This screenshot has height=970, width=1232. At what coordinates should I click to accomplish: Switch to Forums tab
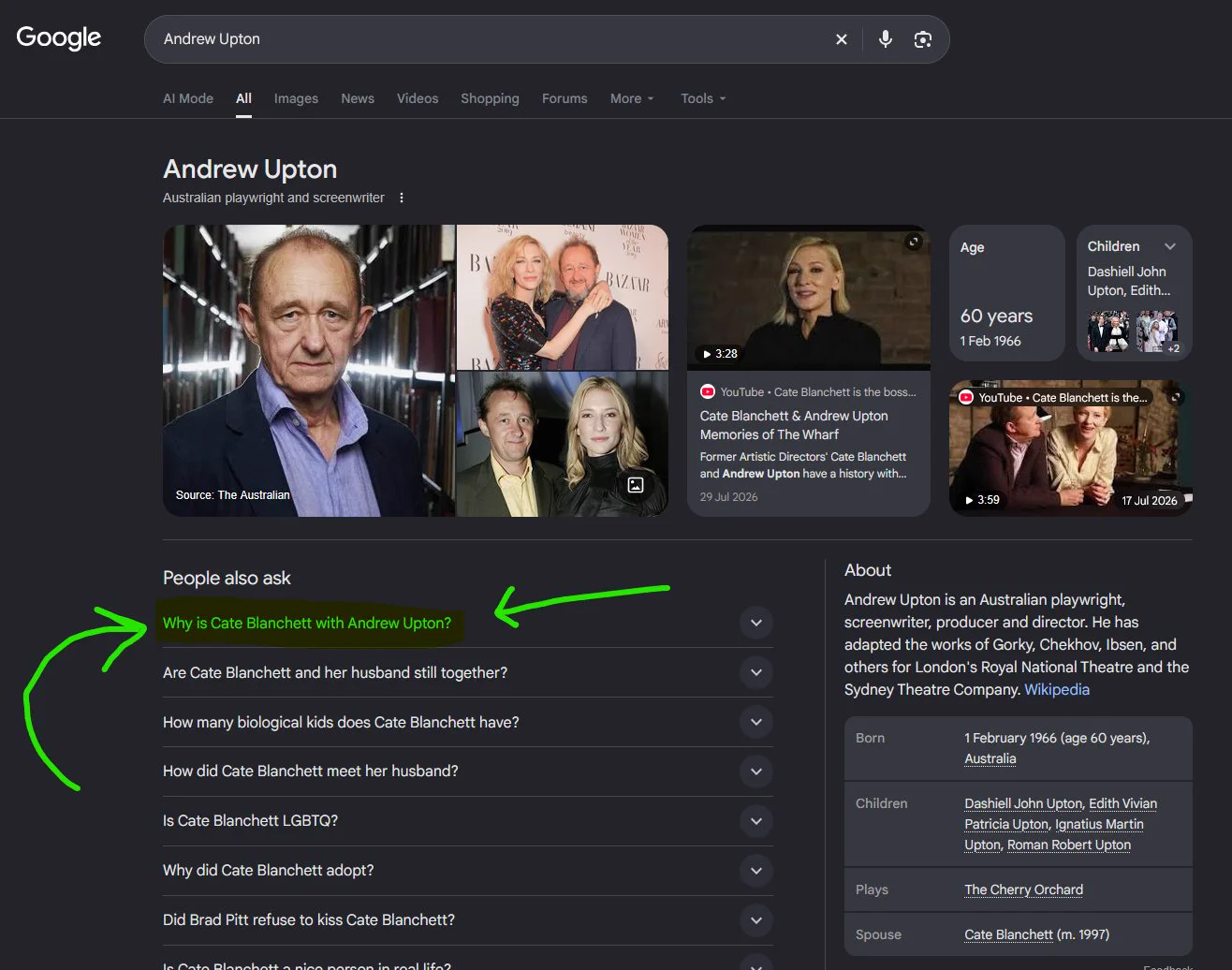click(565, 98)
